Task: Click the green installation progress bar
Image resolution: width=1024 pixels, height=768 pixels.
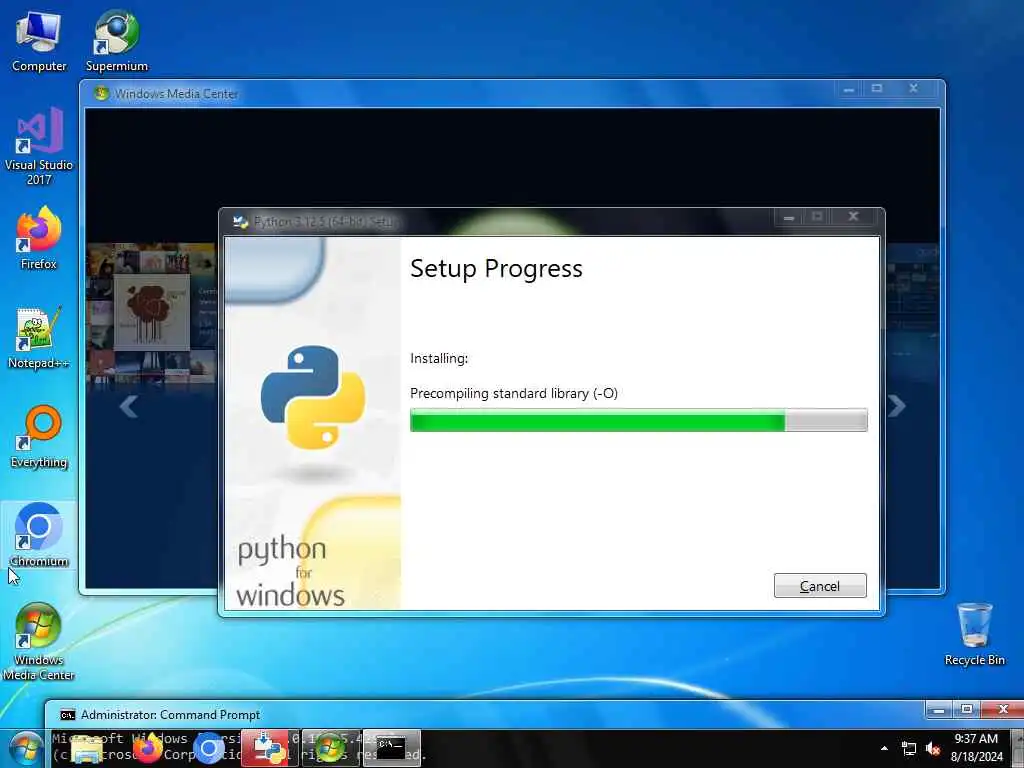Action: 639,421
